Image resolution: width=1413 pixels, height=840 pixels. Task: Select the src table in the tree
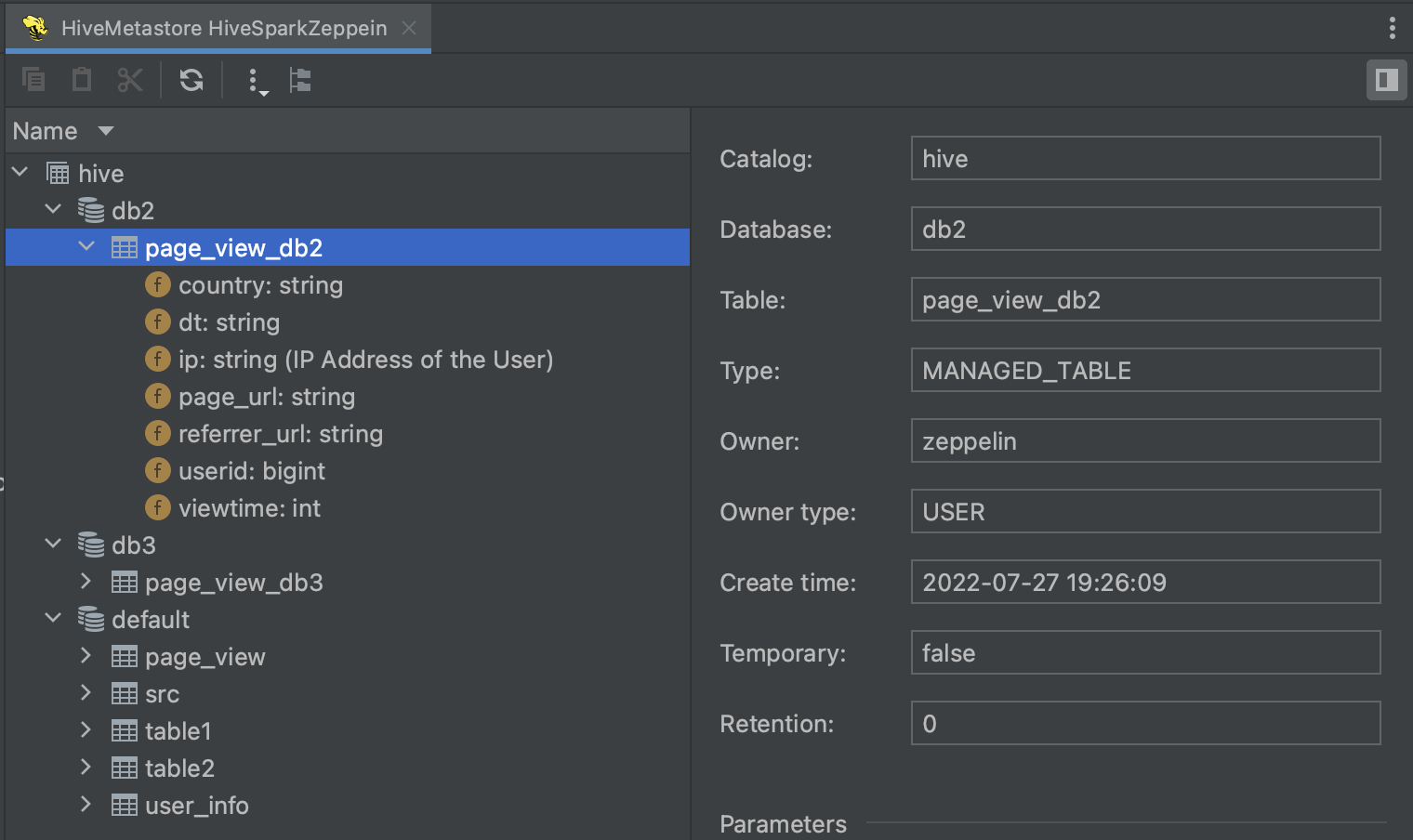point(165,693)
